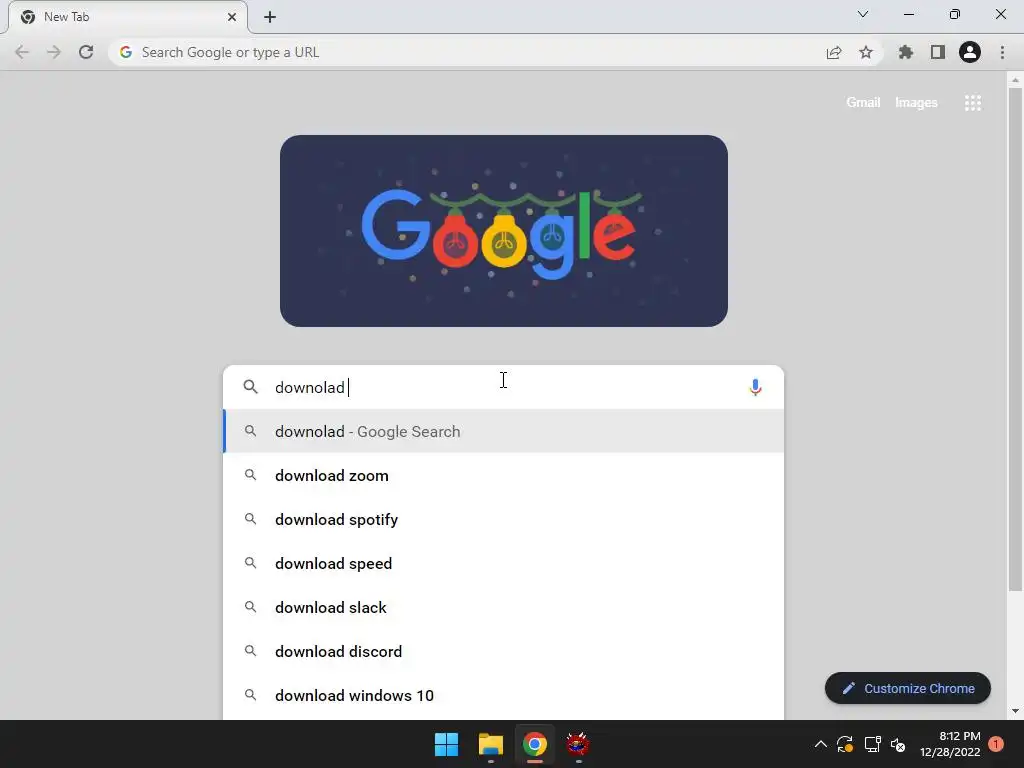Viewport: 1024px width, 768px height.
Task: Click the scrollbar down arrow
Action: (x=1015, y=711)
